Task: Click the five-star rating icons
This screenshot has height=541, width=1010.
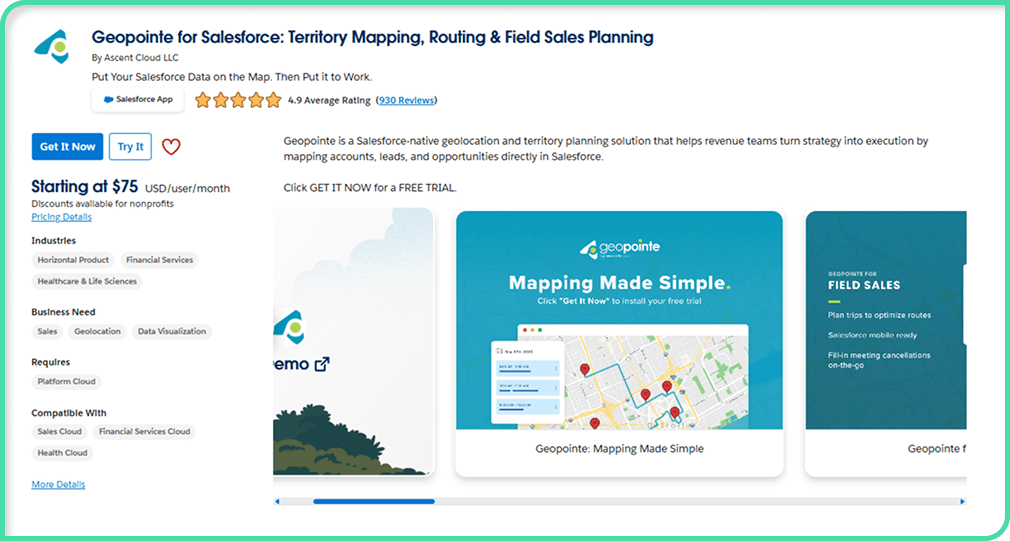Action: click(x=238, y=100)
